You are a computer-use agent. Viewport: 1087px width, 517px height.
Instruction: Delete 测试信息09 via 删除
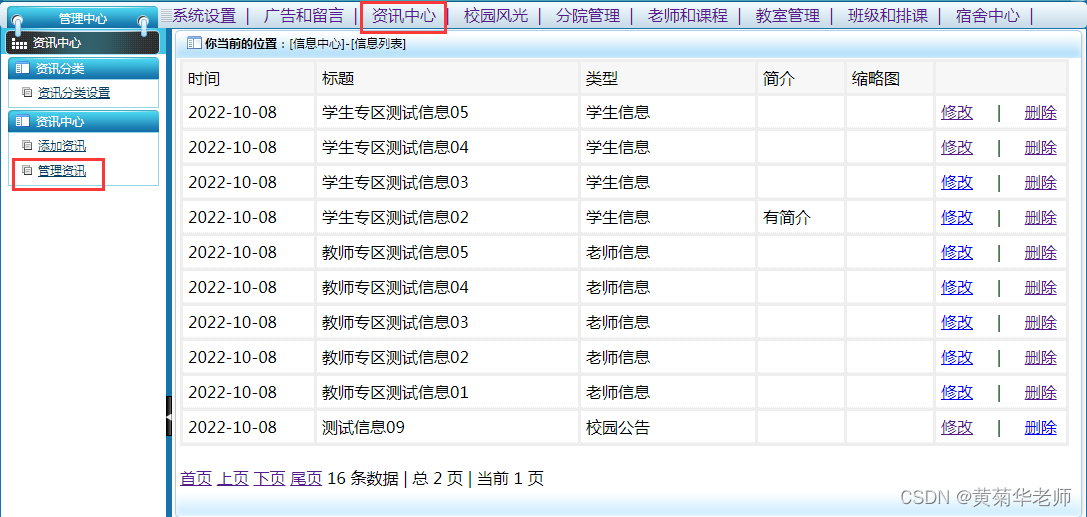tap(1041, 428)
